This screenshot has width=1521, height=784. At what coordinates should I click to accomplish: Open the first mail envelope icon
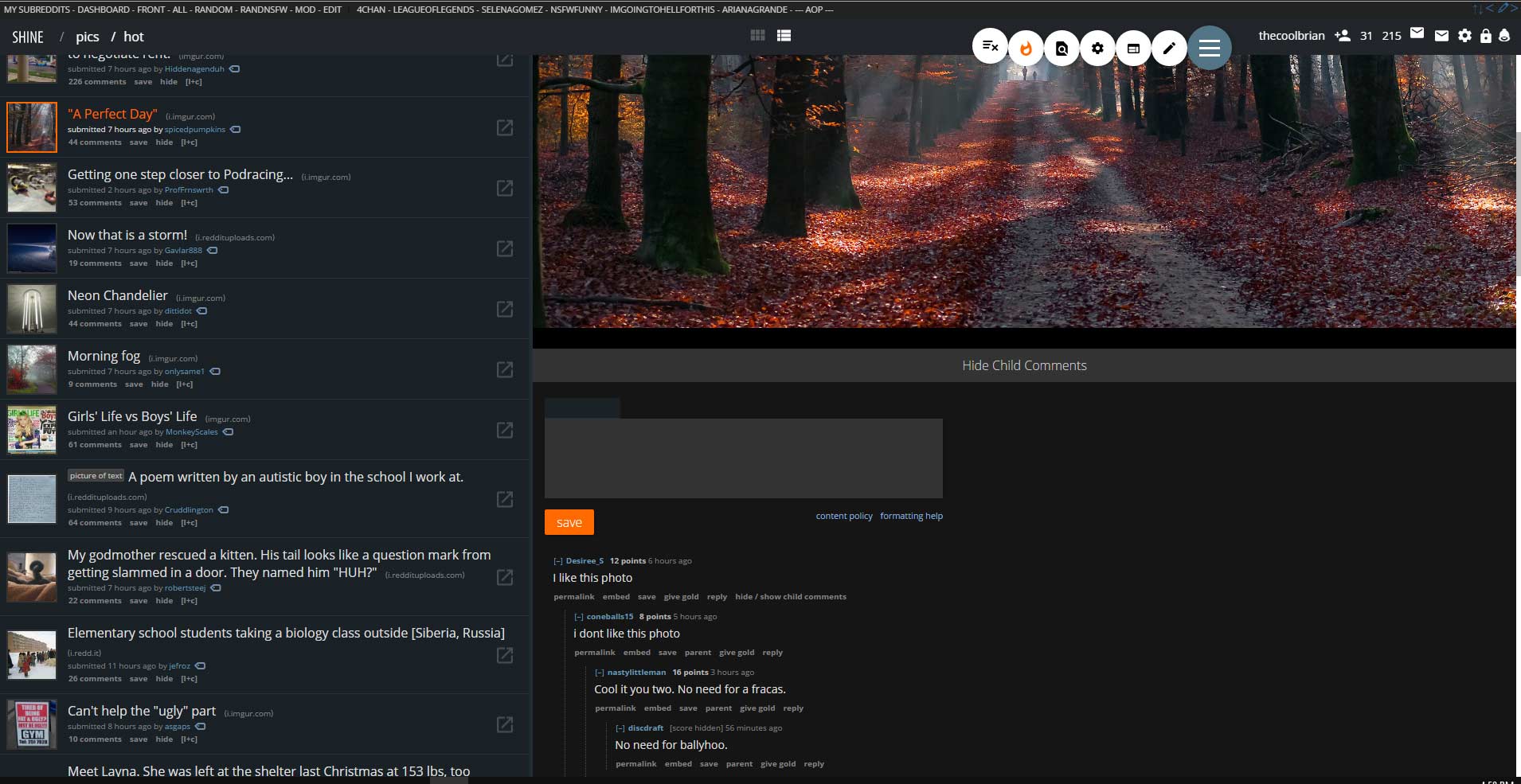click(x=1417, y=33)
